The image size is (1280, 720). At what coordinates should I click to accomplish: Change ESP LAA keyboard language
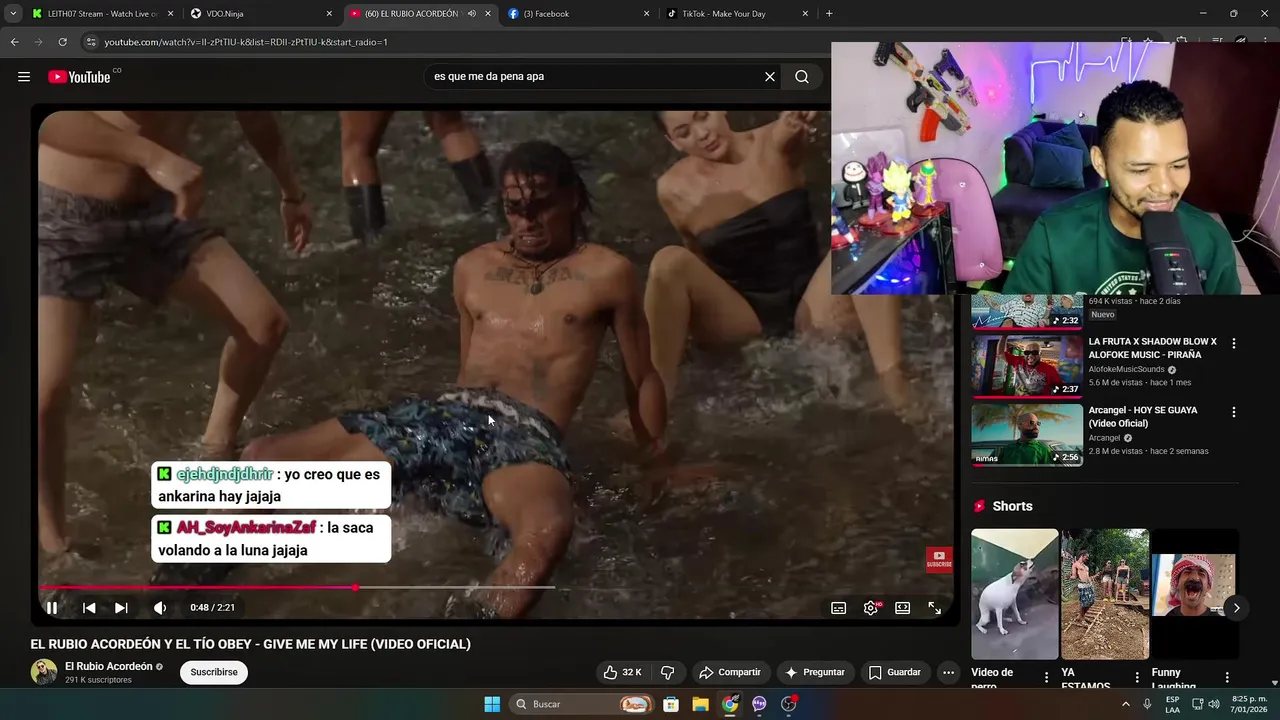[1173, 704]
